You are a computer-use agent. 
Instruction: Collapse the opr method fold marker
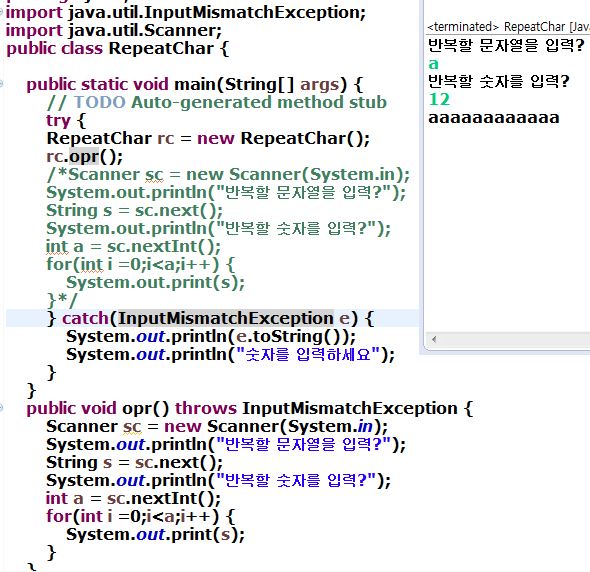pyautogui.click(x=1, y=407)
